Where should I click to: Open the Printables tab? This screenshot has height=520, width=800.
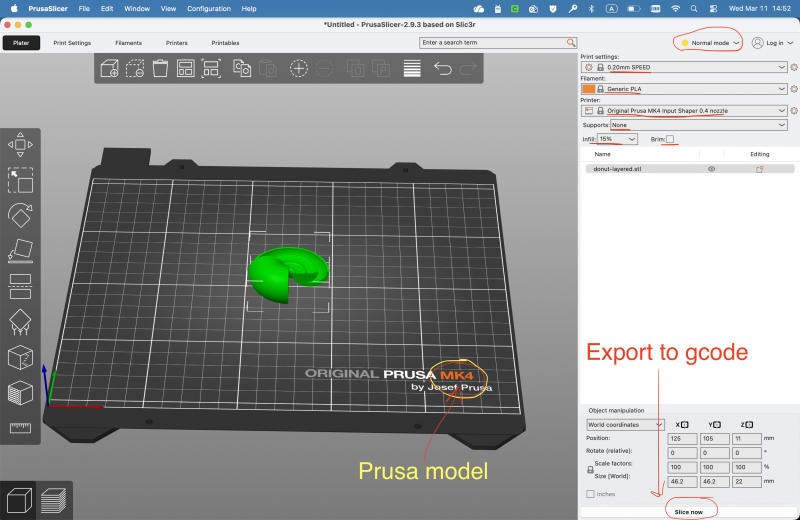(x=226, y=43)
